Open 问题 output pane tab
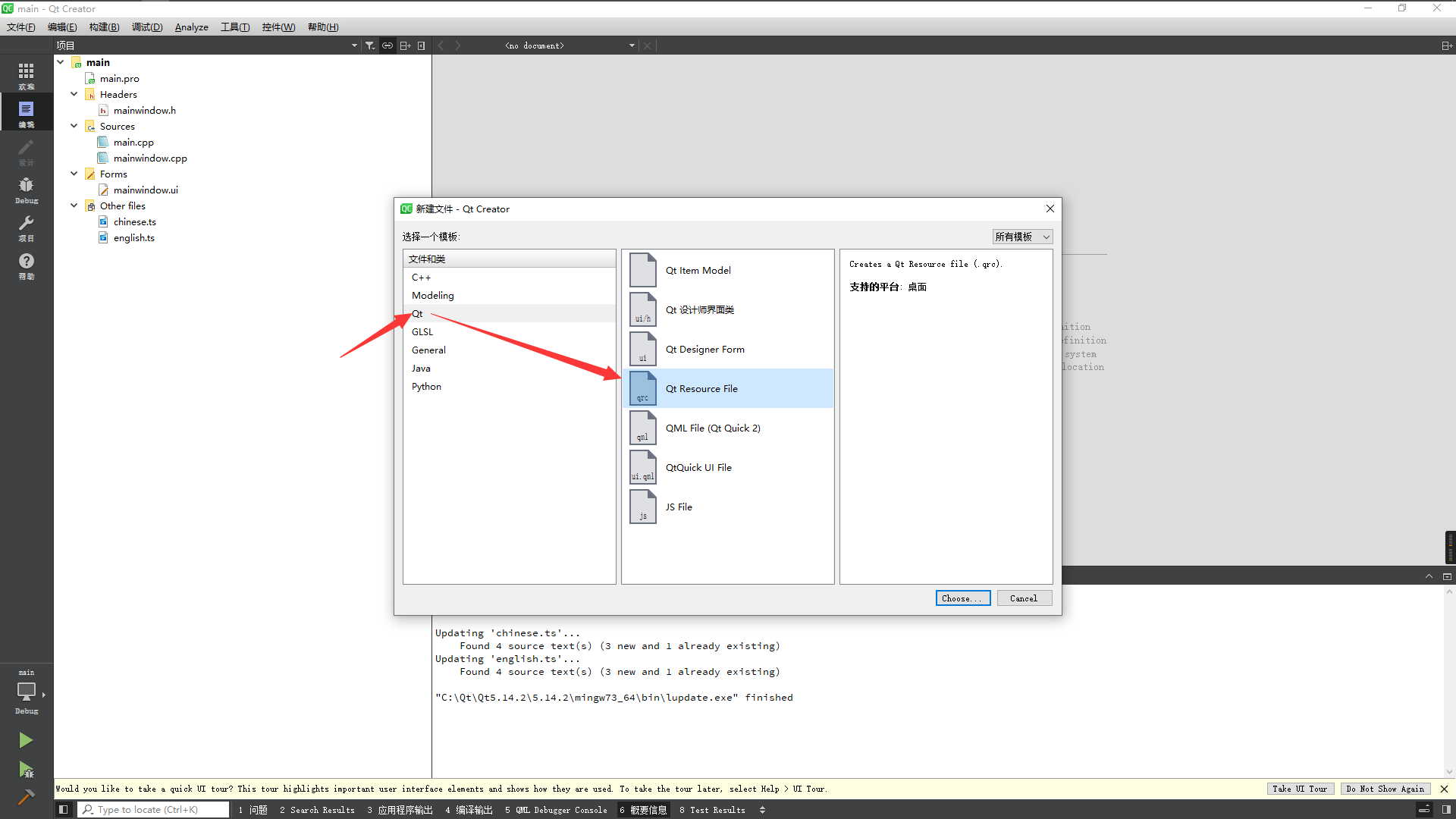This screenshot has height=819, width=1456. coord(253,809)
